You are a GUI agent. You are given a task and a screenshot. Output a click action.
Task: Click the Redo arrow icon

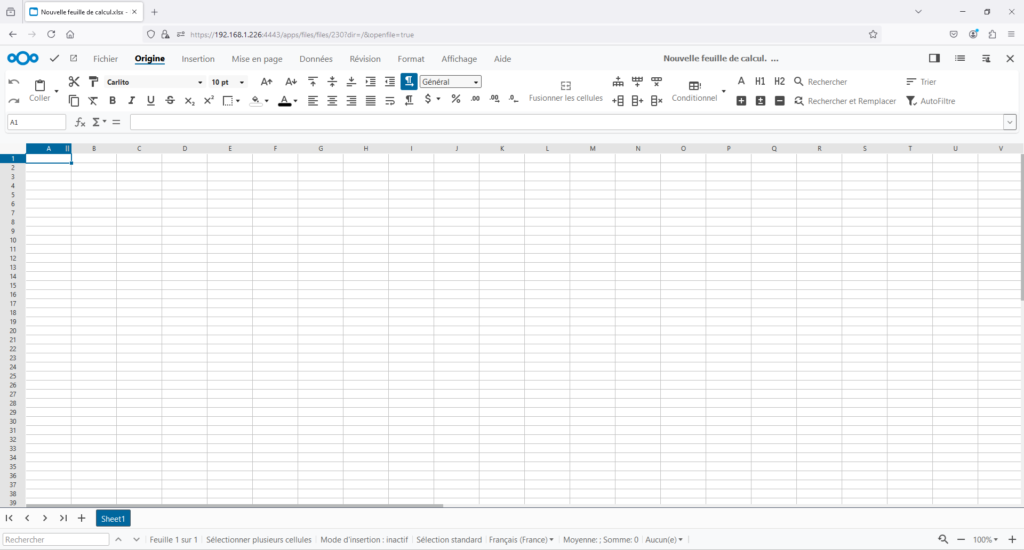(14, 101)
